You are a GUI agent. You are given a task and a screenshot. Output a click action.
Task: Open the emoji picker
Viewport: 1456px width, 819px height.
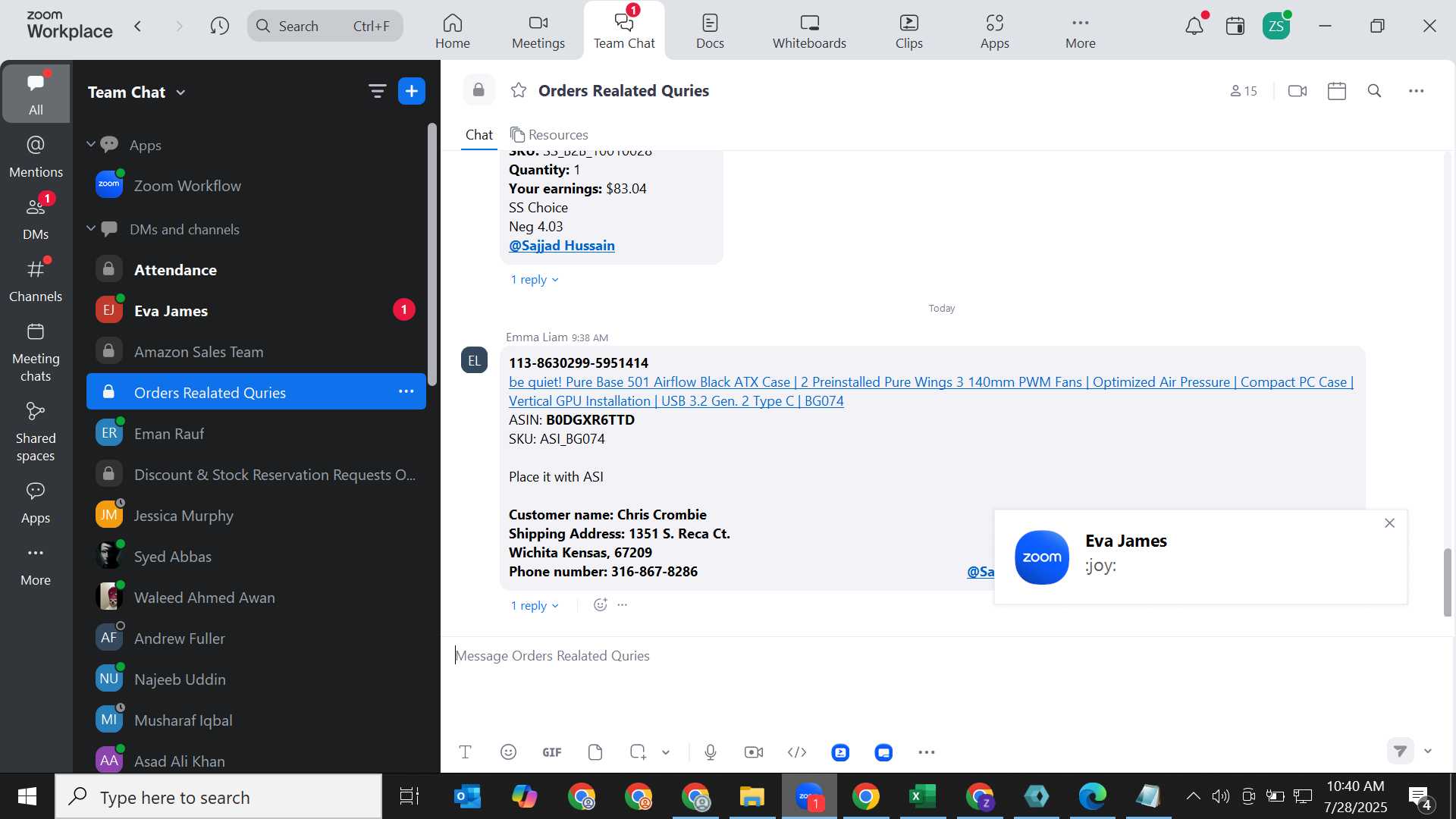click(509, 752)
